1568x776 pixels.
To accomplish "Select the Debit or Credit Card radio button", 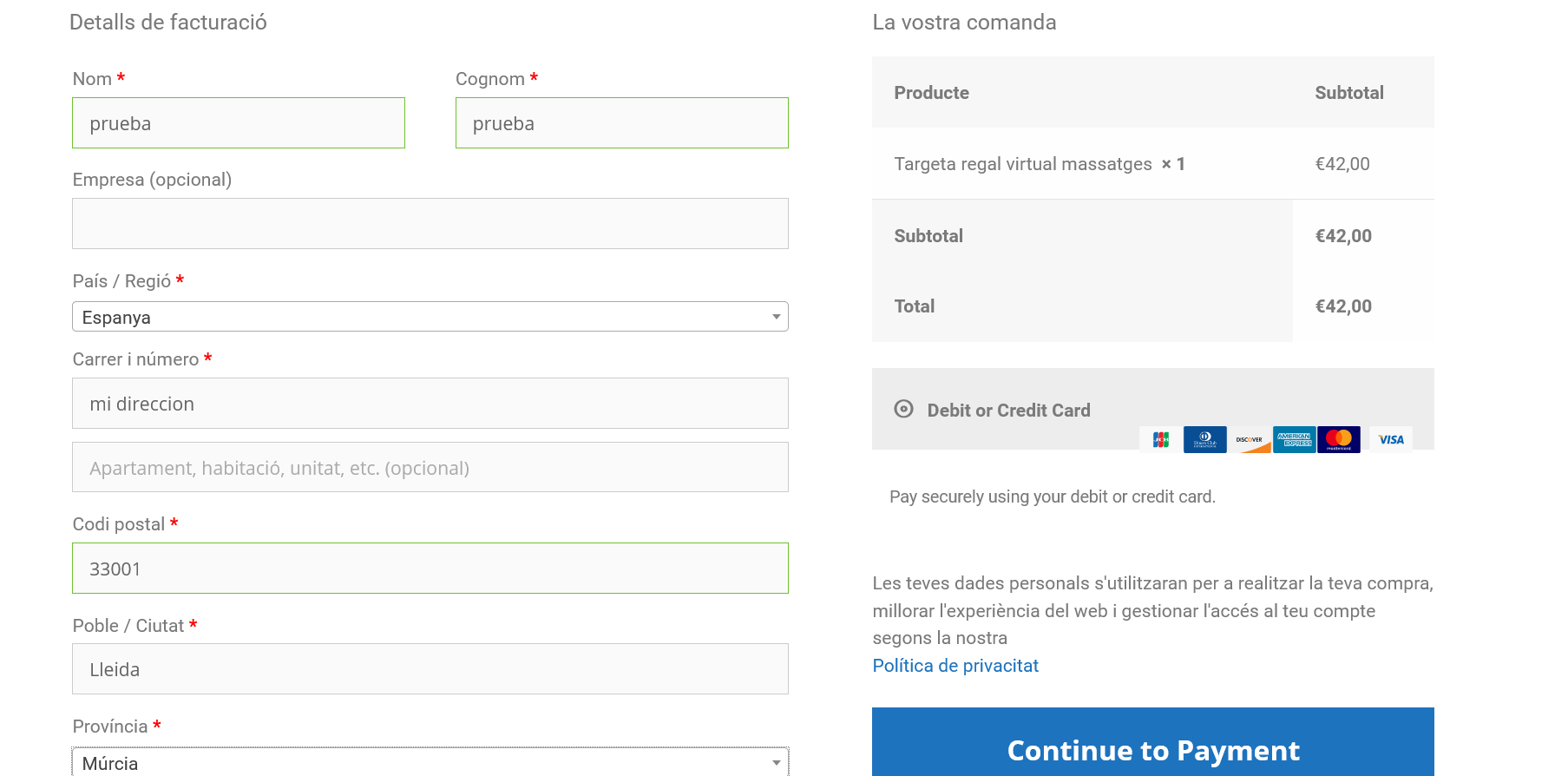I will tap(903, 409).
